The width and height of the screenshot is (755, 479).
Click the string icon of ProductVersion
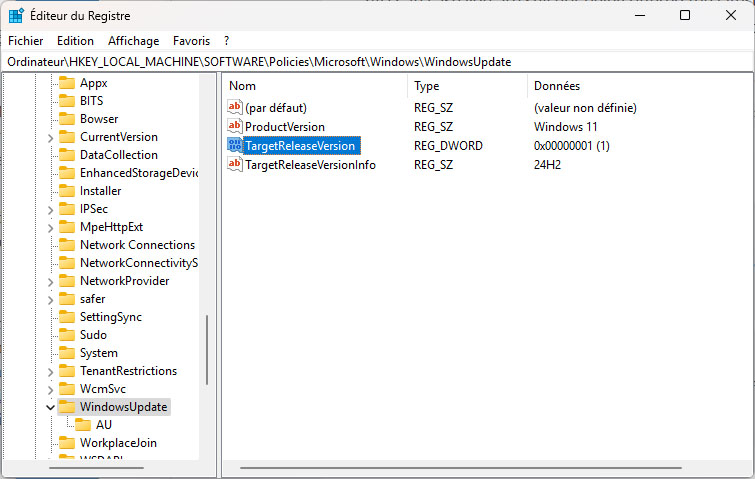coord(234,127)
